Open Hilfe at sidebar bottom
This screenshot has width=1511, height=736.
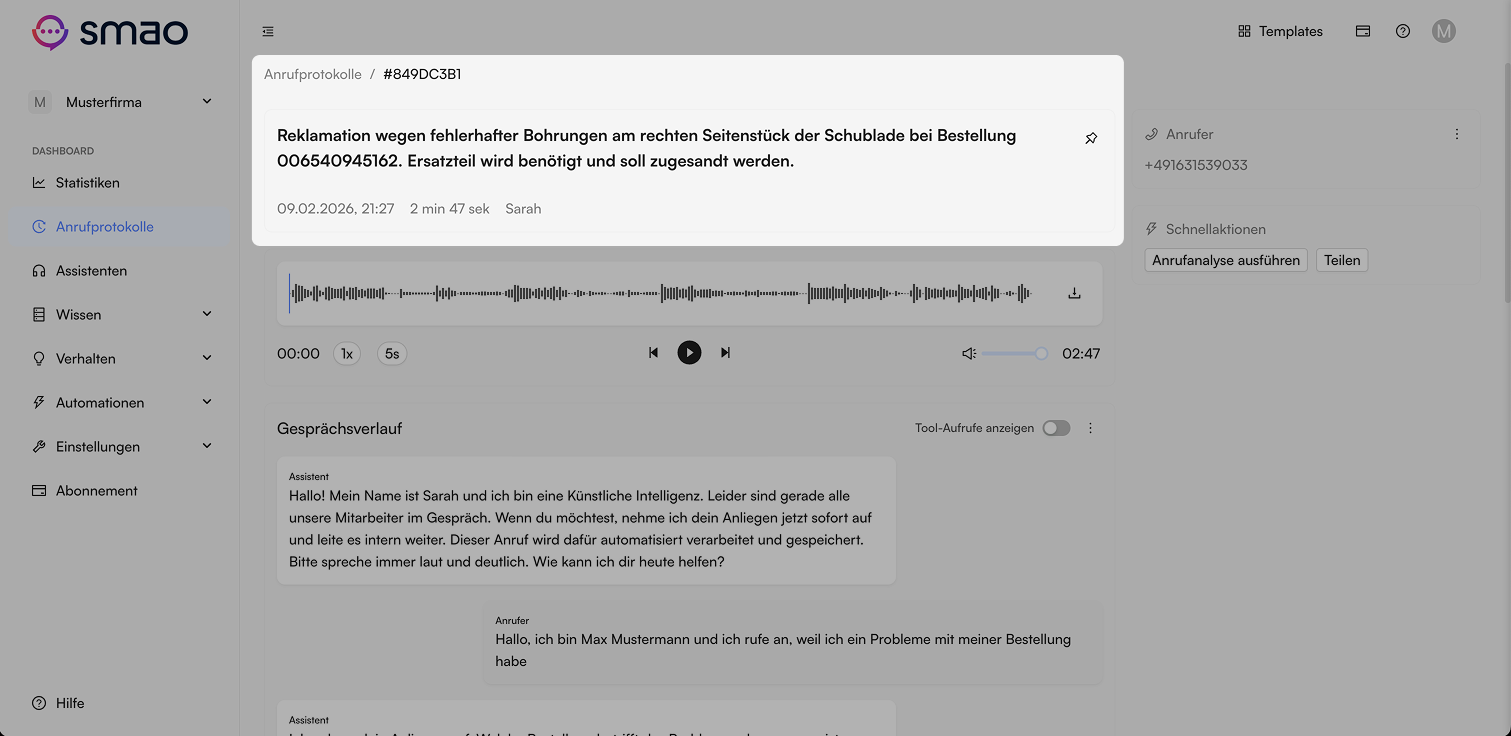pos(58,703)
